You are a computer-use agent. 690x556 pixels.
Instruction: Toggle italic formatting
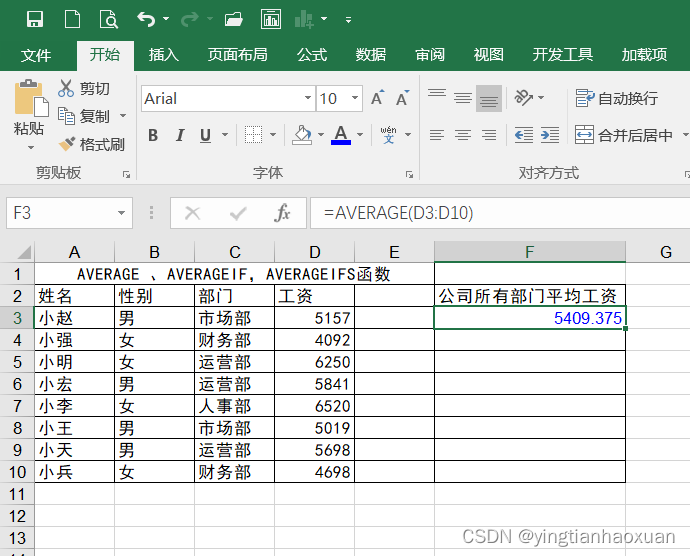[180, 135]
